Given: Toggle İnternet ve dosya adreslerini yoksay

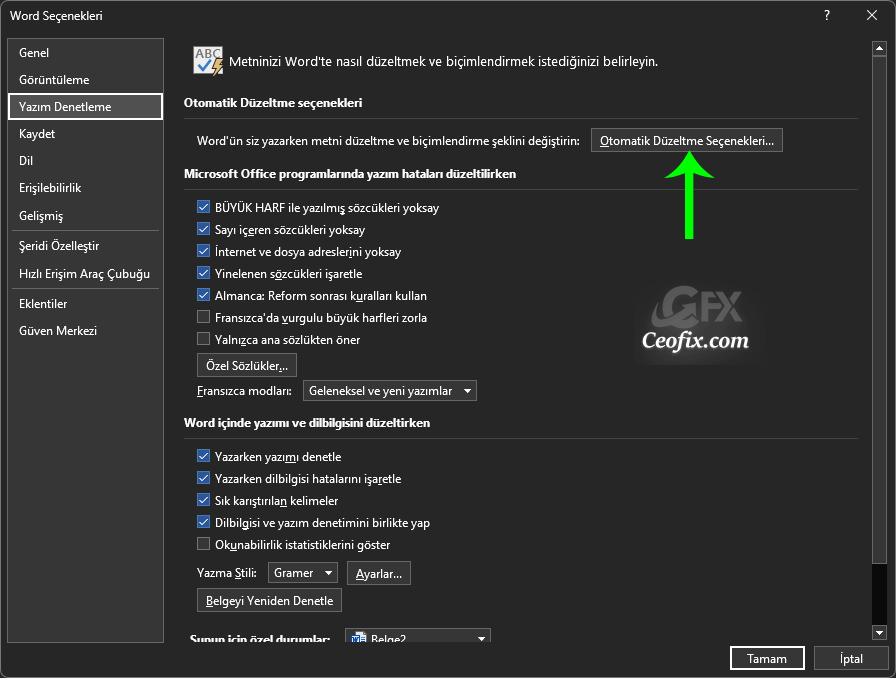Looking at the screenshot, I should coord(203,251).
